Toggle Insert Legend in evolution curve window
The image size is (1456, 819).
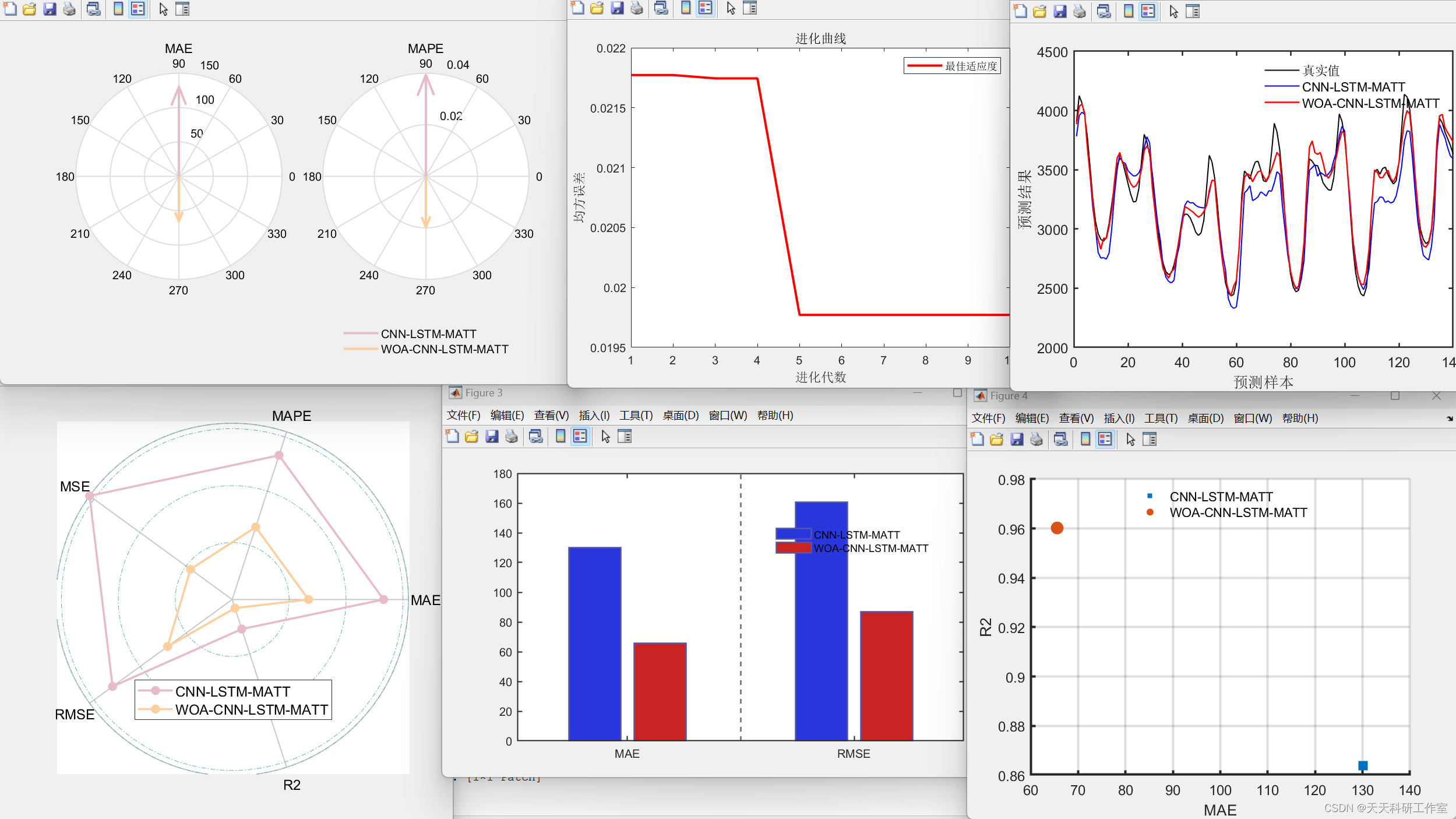(705, 8)
